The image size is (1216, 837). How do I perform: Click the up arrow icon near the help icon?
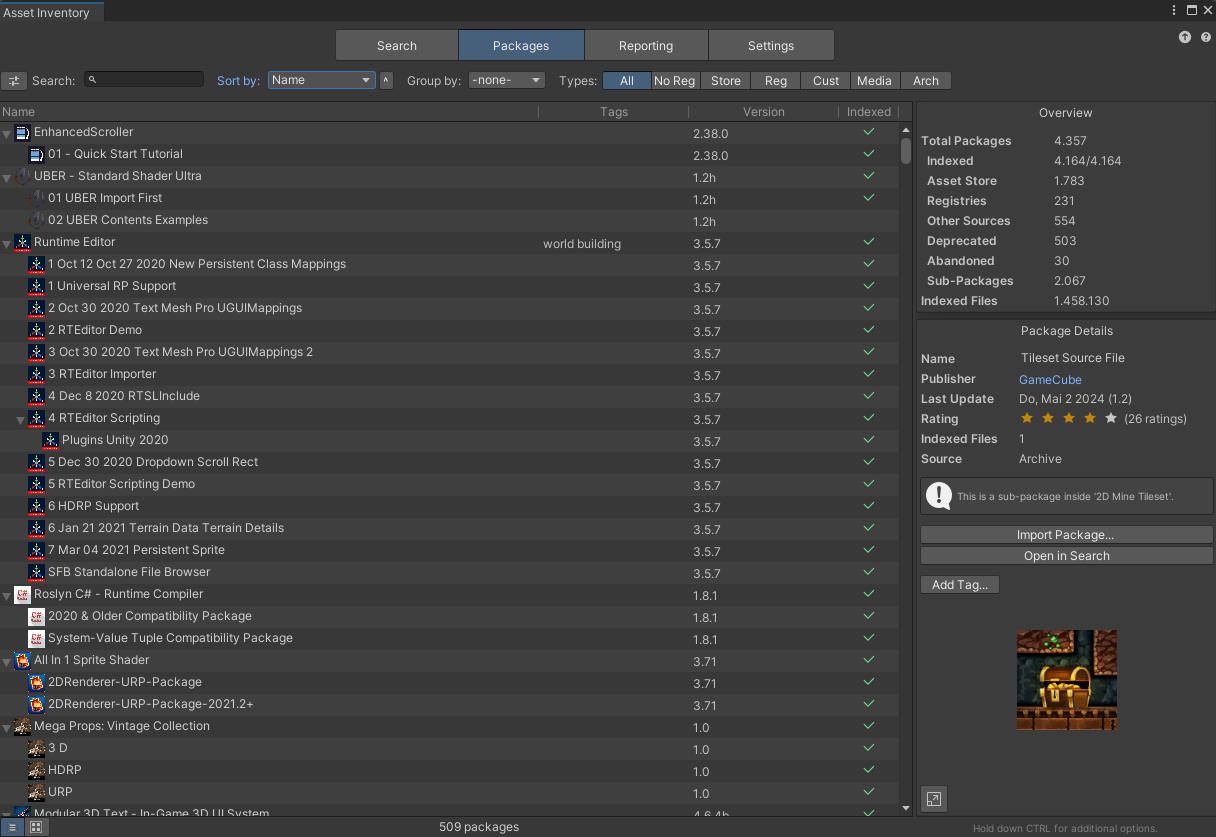click(x=1185, y=36)
